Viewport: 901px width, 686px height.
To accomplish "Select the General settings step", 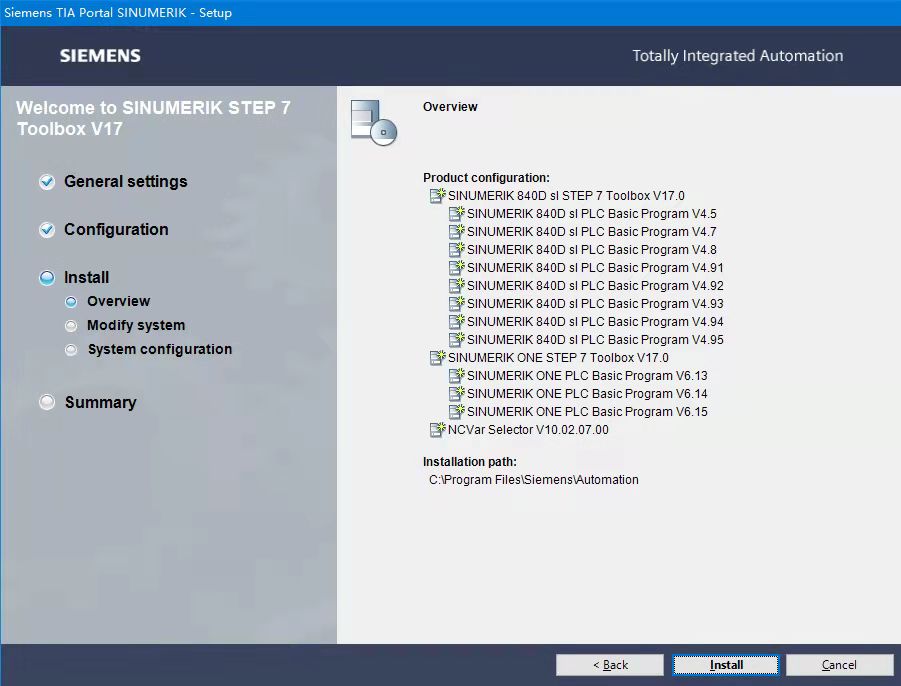I will click(125, 182).
